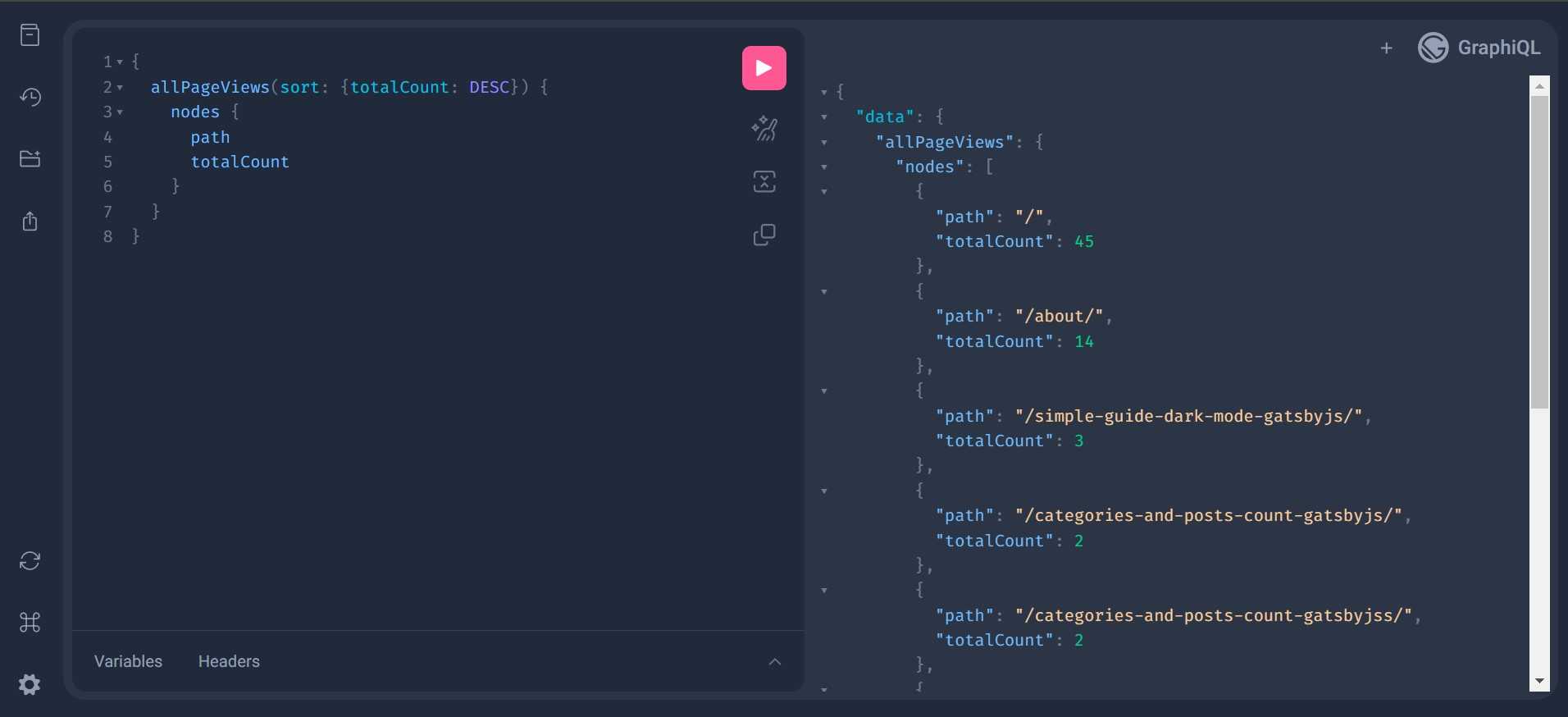
Task: Fold the allPageViews block on line 2
Action: pyautogui.click(x=120, y=88)
